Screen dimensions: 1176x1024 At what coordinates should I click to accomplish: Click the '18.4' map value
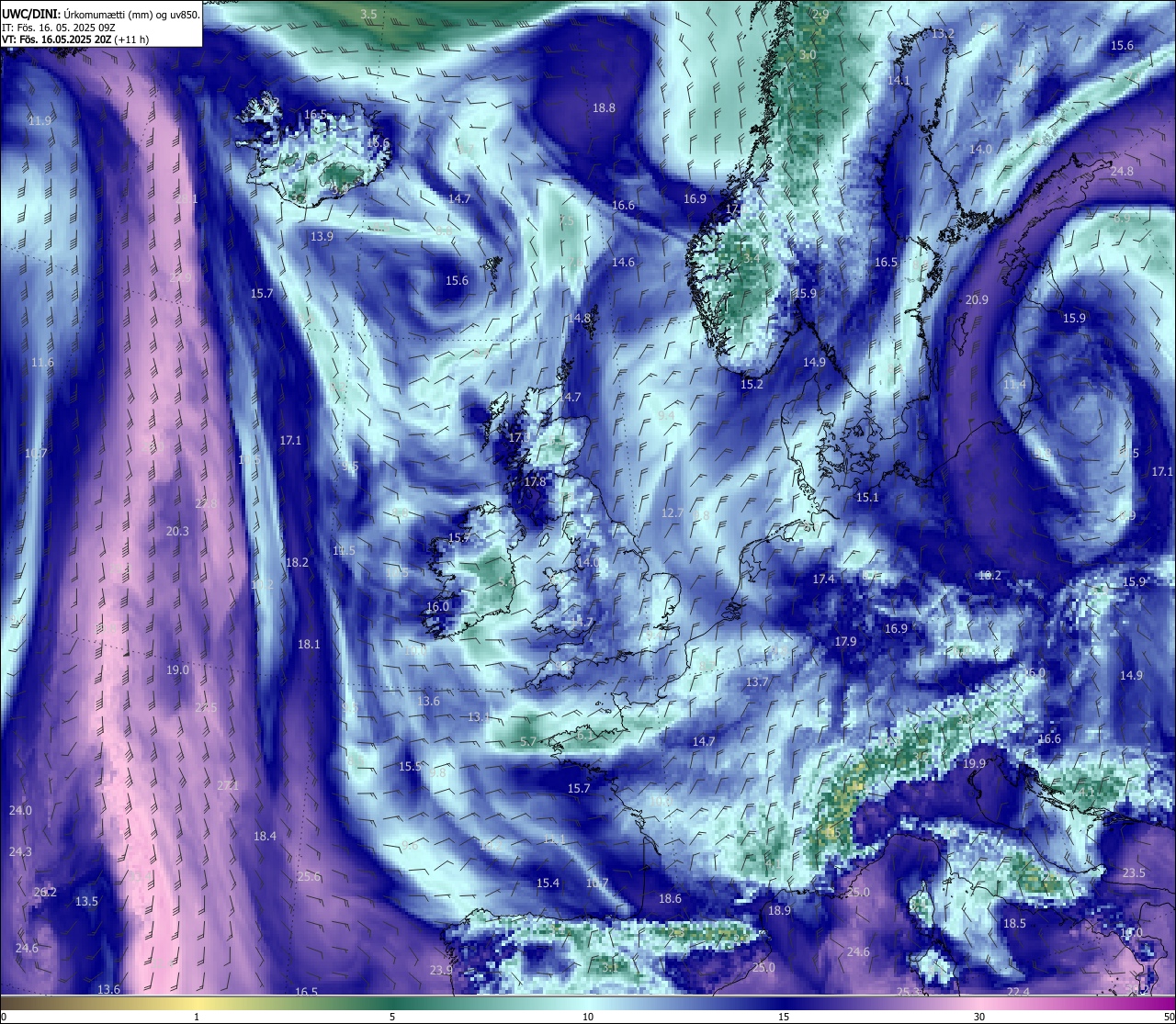coord(265,836)
